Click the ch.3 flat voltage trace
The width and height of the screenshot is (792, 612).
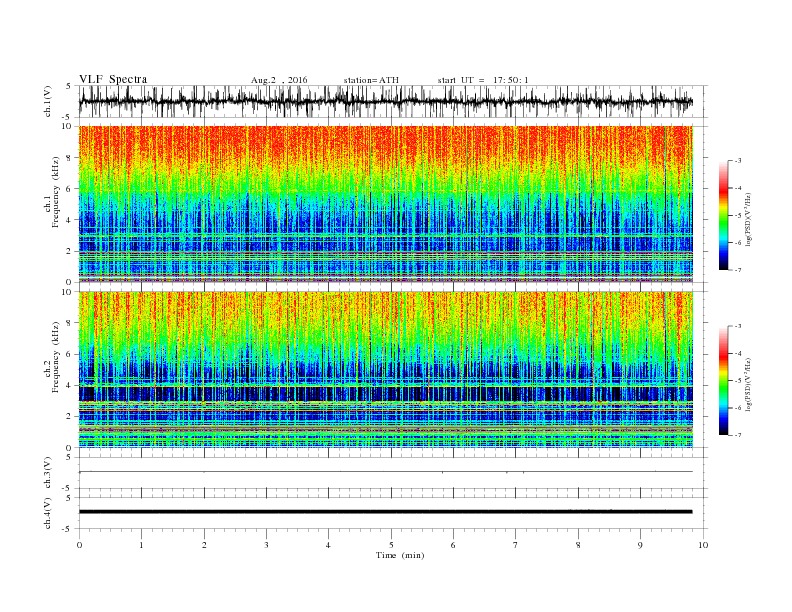[x=385, y=472]
